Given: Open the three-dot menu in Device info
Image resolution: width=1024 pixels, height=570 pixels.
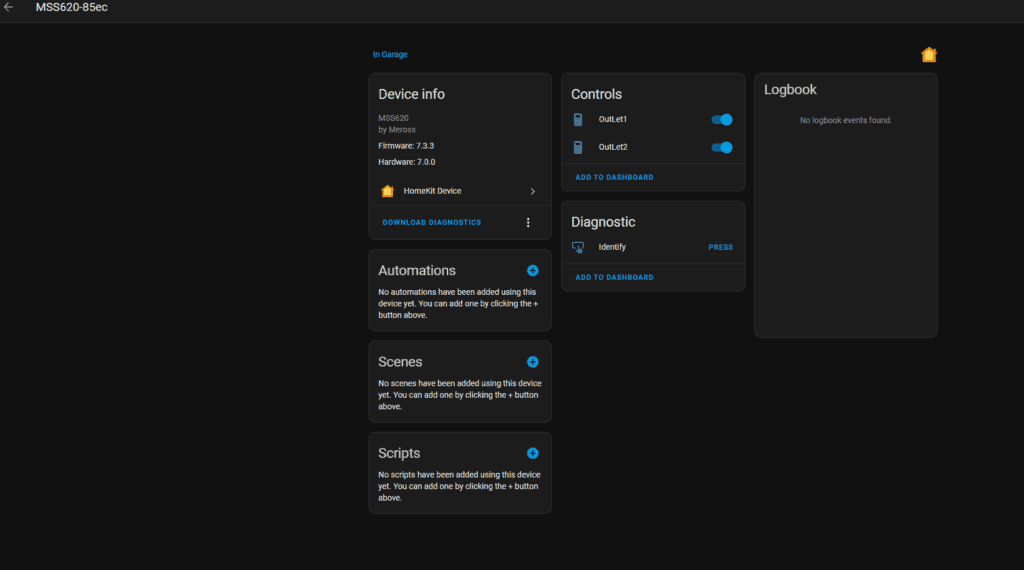Looking at the screenshot, I should 528,222.
